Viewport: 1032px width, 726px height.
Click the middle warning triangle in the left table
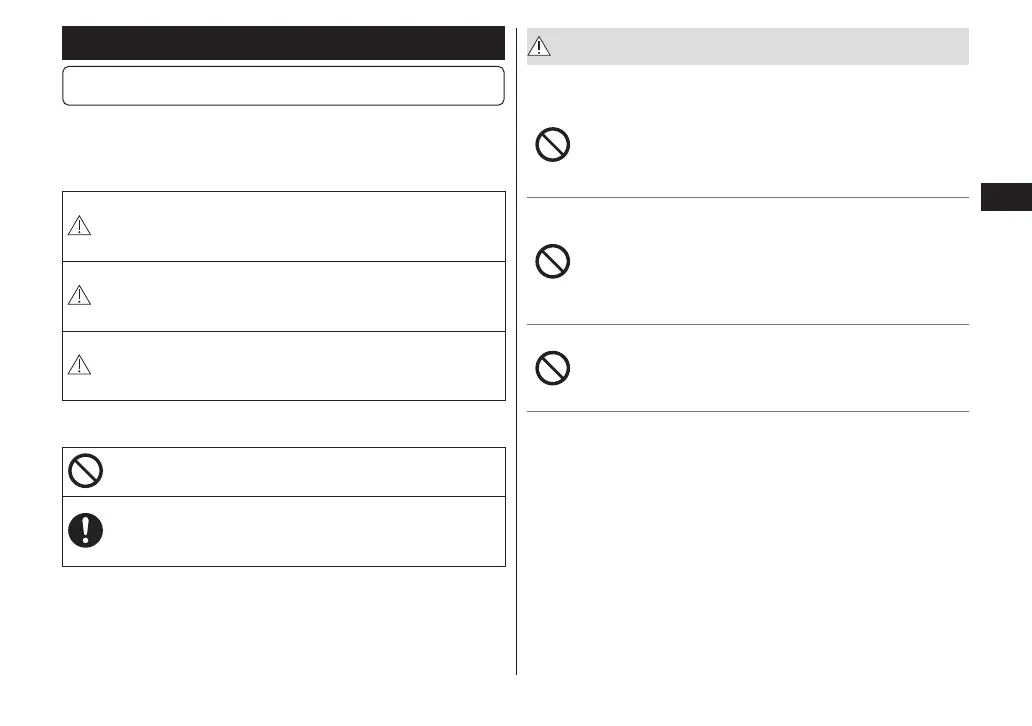[x=79, y=297]
